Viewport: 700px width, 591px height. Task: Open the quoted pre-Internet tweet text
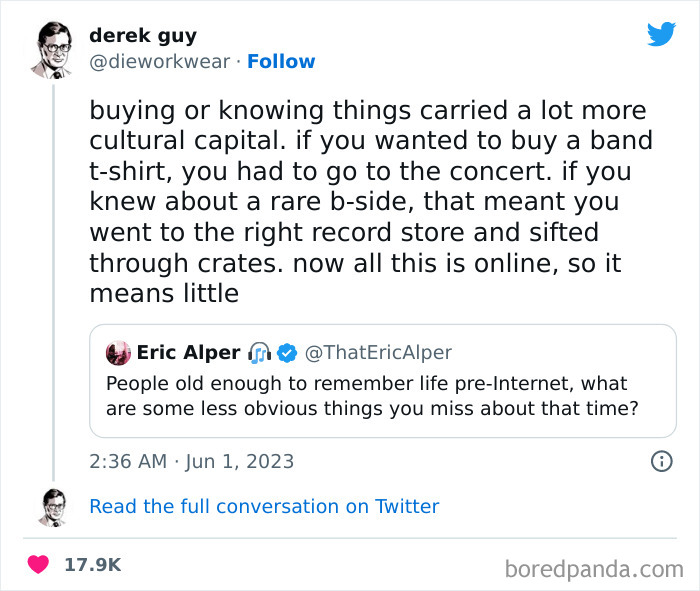coord(370,396)
